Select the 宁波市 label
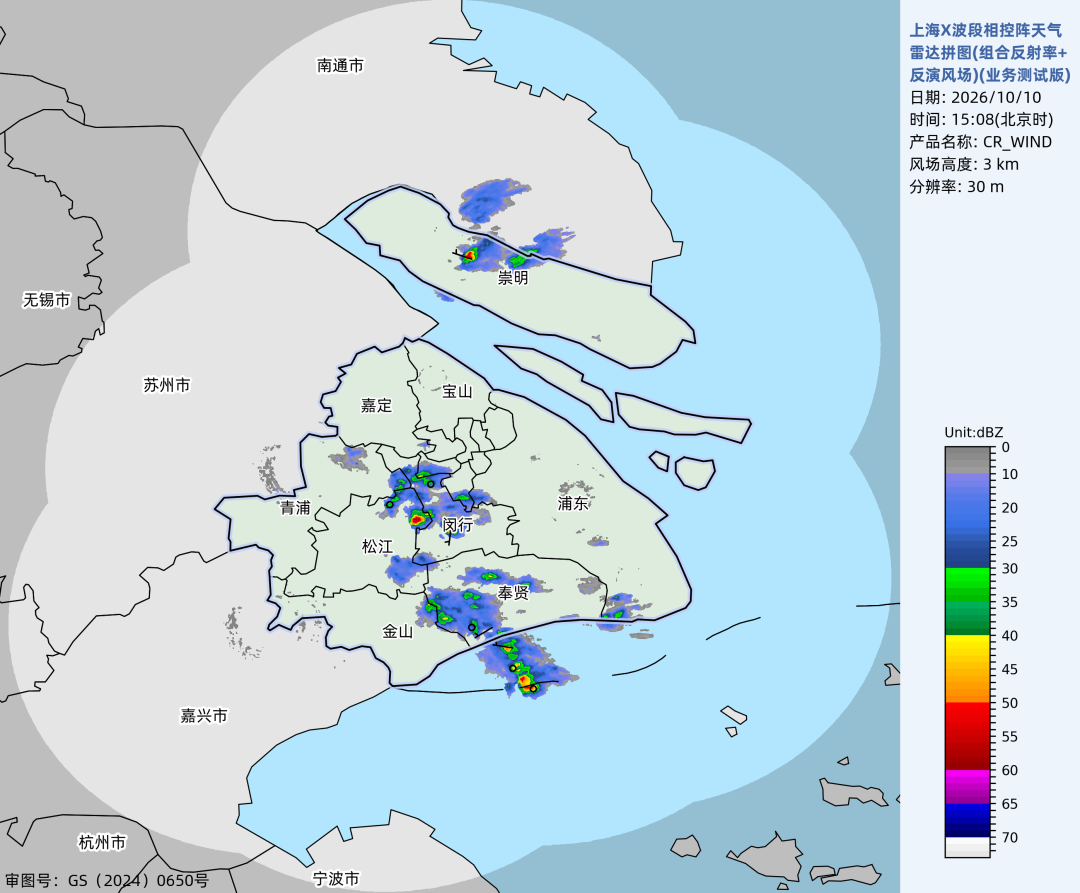The image size is (1080, 893). click(x=335, y=879)
